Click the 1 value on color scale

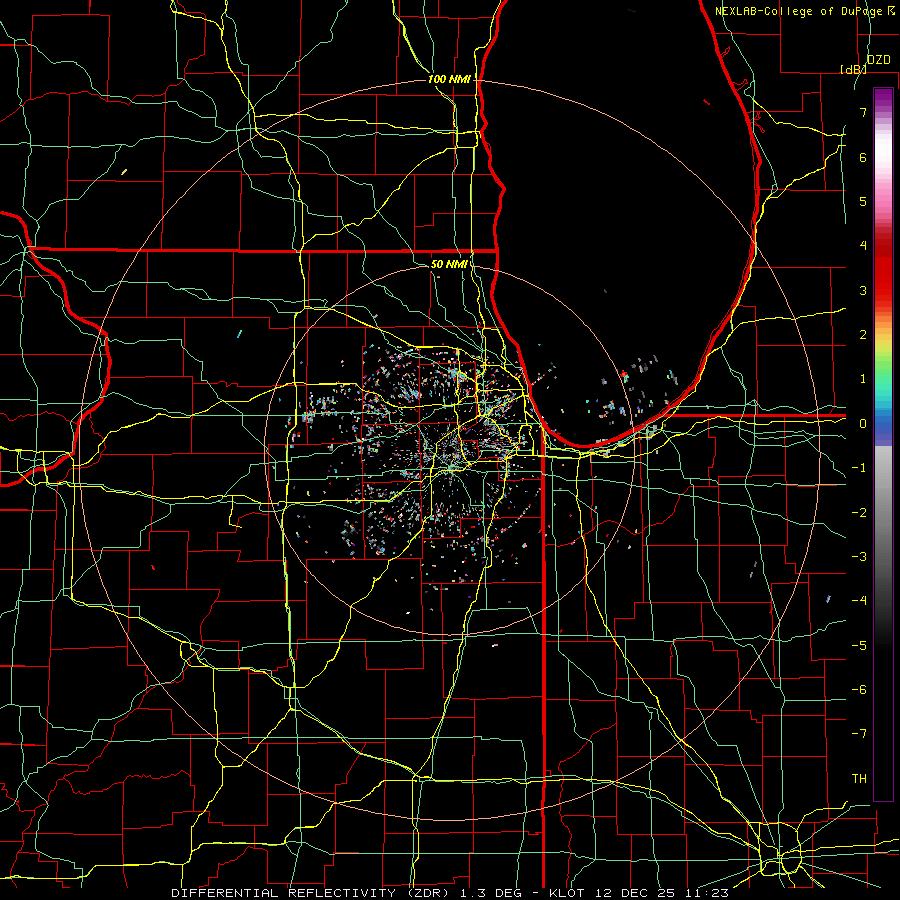point(863,379)
